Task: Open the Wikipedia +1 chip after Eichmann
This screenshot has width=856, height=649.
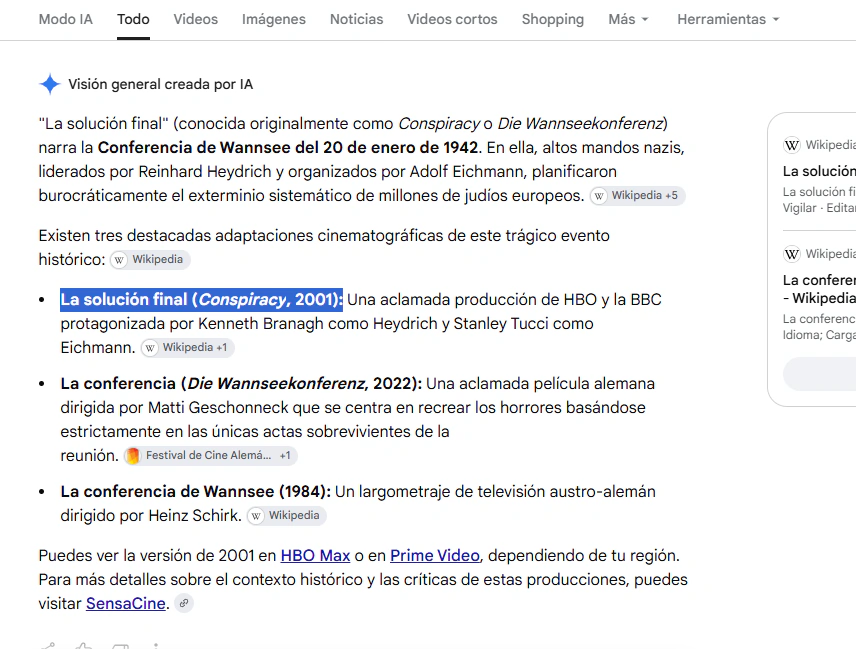Action: click(x=187, y=348)
